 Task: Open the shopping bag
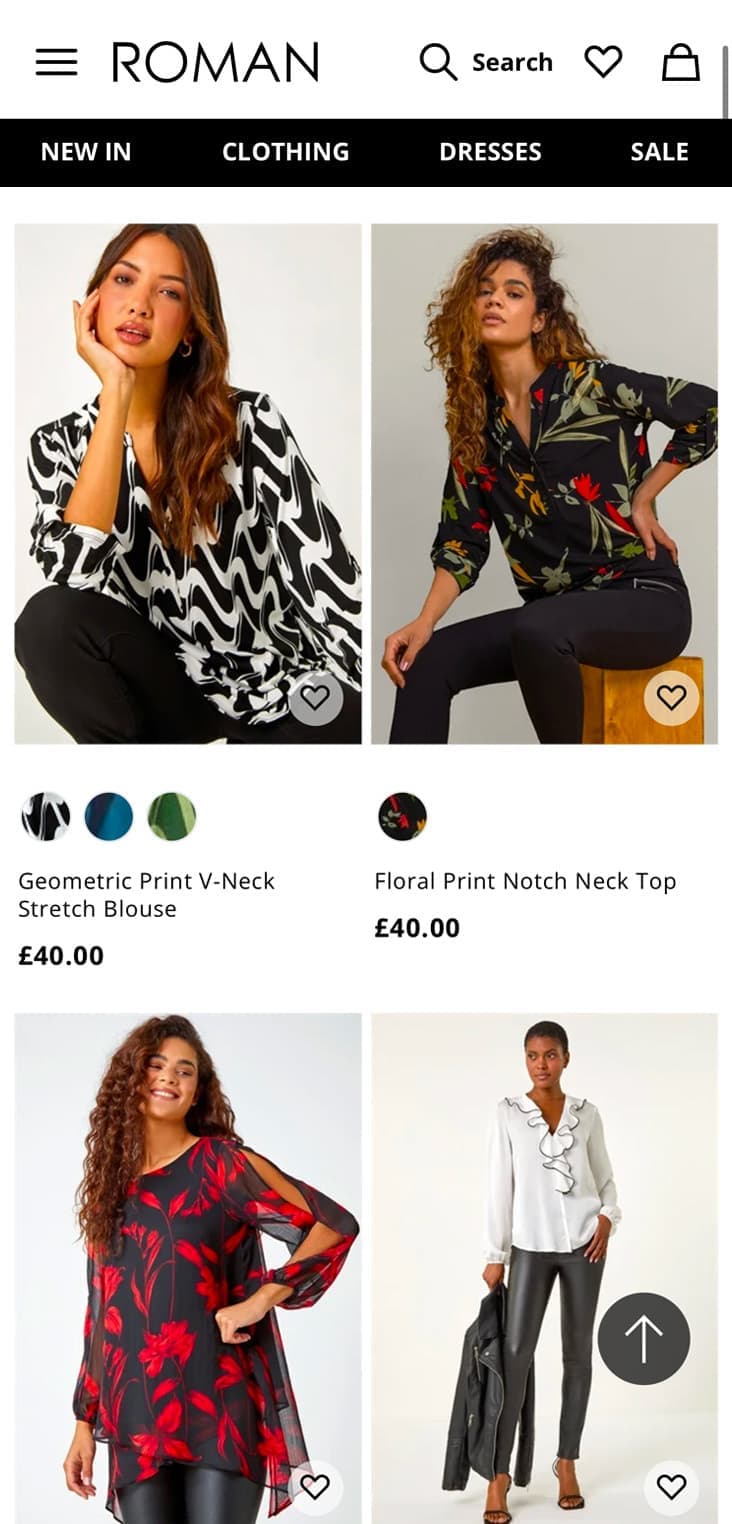tap(681, 62)
